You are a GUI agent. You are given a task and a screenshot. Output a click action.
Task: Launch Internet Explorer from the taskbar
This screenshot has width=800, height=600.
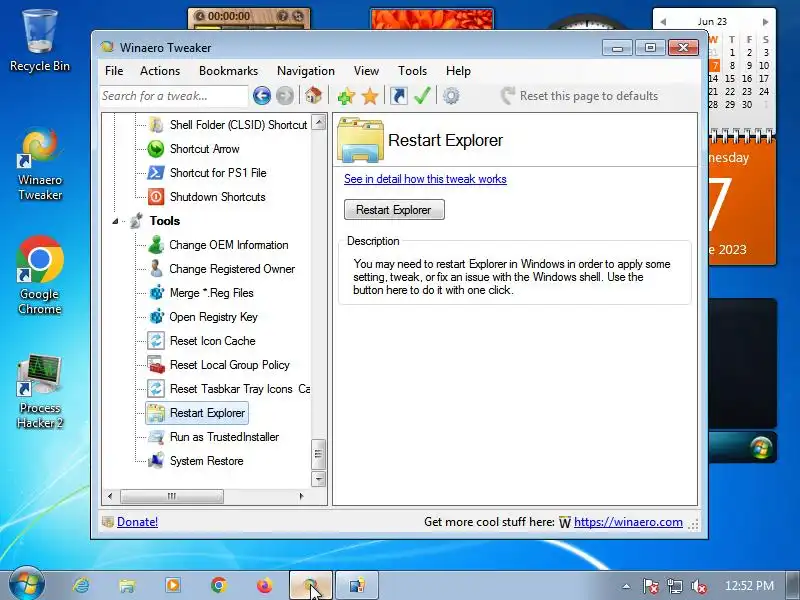tap(81, 585)
